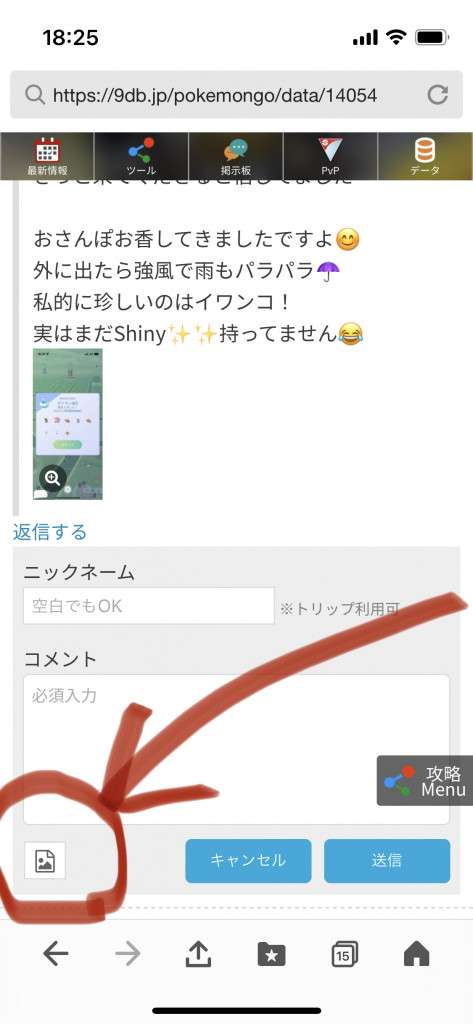Zoom the attached screenshot with magnifier icon
Viewport: 473px width, 1024px height.
pyautogui.click(x=52, y=478)
